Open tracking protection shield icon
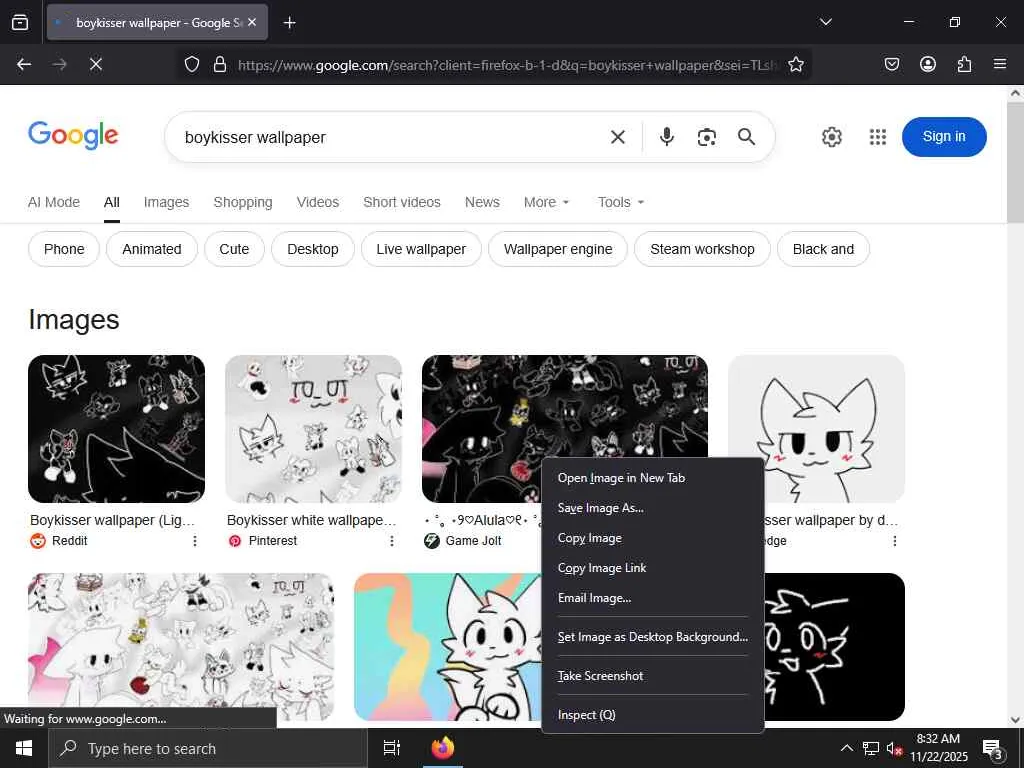Viewport: 1024px width, 768px height. (x=191, y=64)
